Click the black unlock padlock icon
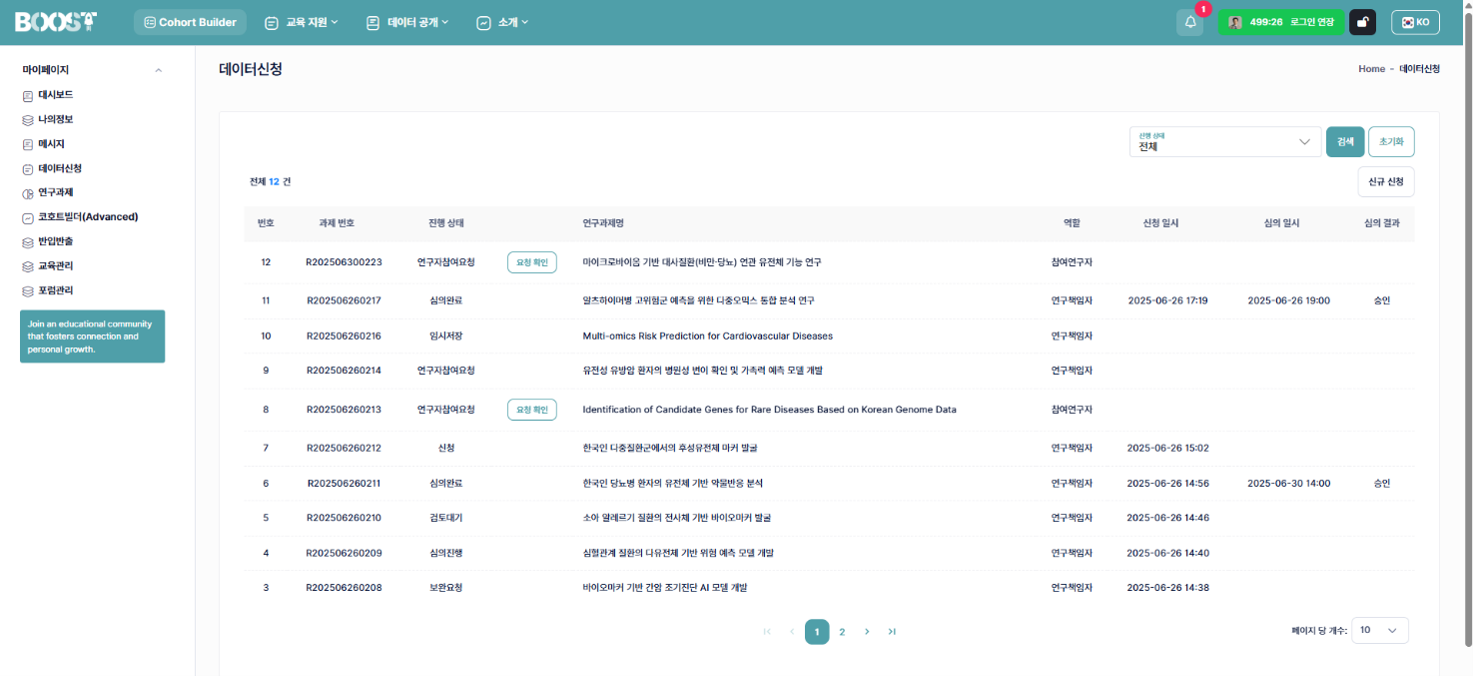 1362,22
